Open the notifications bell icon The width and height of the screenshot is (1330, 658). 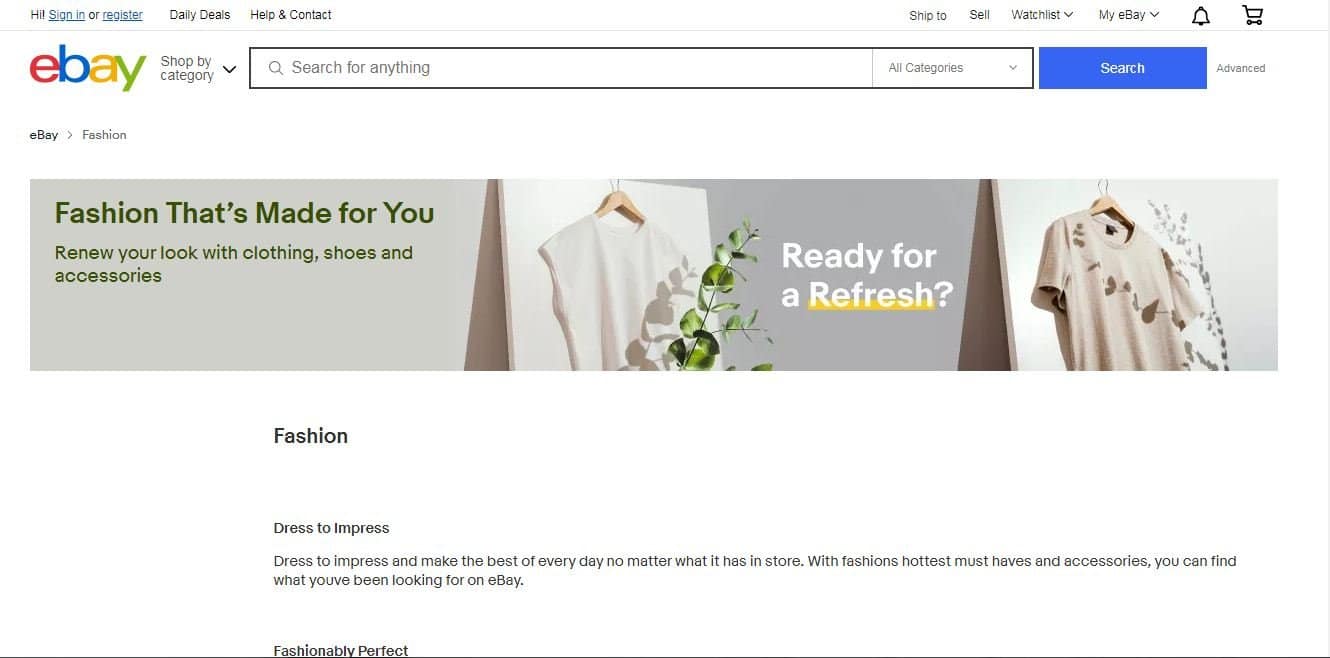click(x=1201, y=15)
